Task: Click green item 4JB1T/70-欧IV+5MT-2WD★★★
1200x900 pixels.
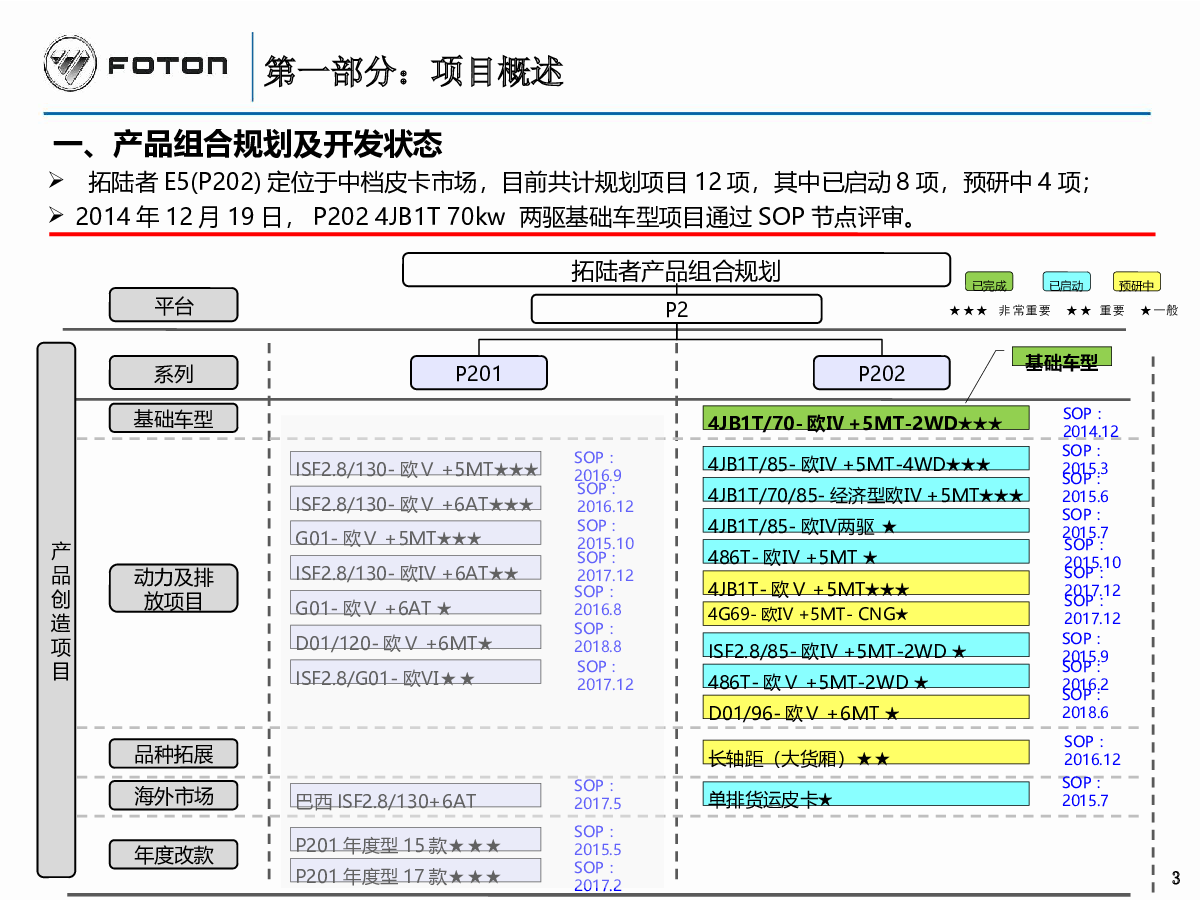Action: click(867, 418)
